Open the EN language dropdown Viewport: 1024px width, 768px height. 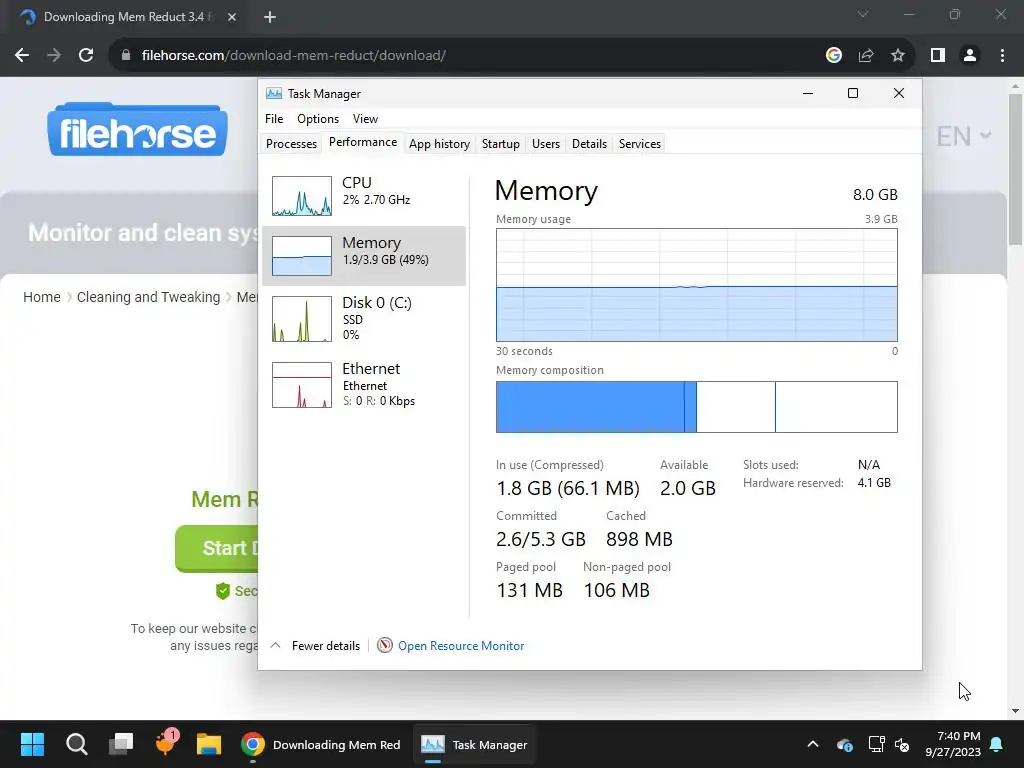point(963,136)
